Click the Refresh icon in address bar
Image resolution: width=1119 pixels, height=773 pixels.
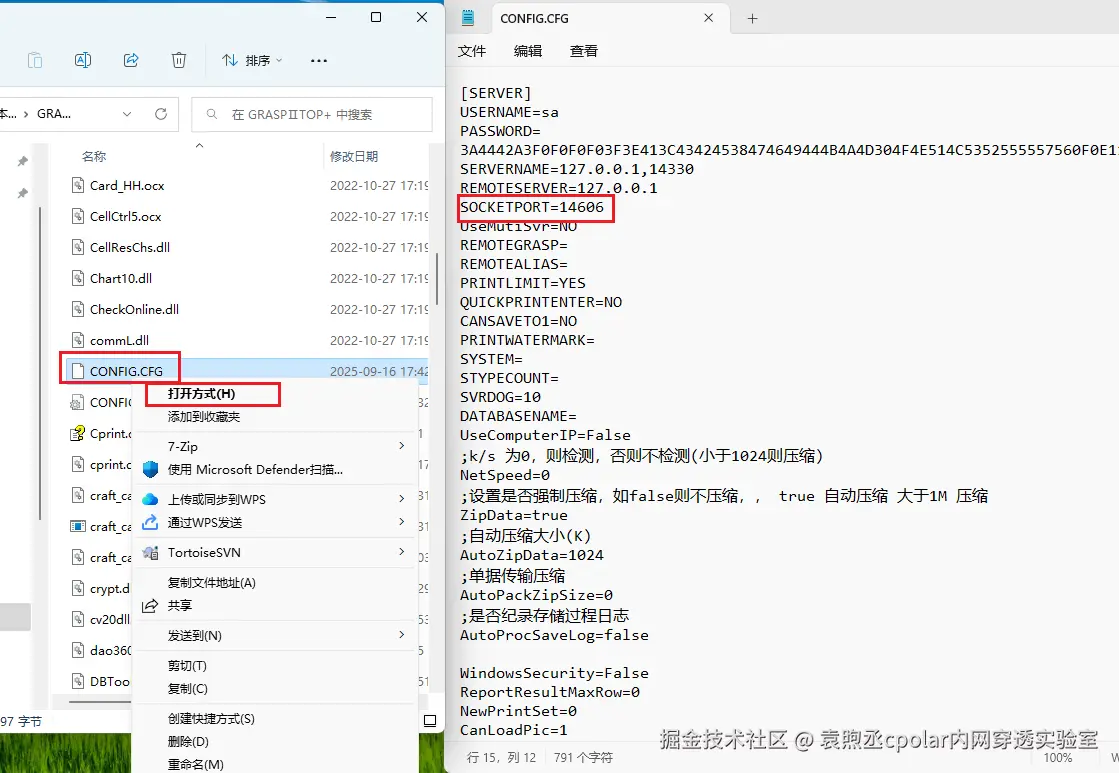[x=161, y=114]
